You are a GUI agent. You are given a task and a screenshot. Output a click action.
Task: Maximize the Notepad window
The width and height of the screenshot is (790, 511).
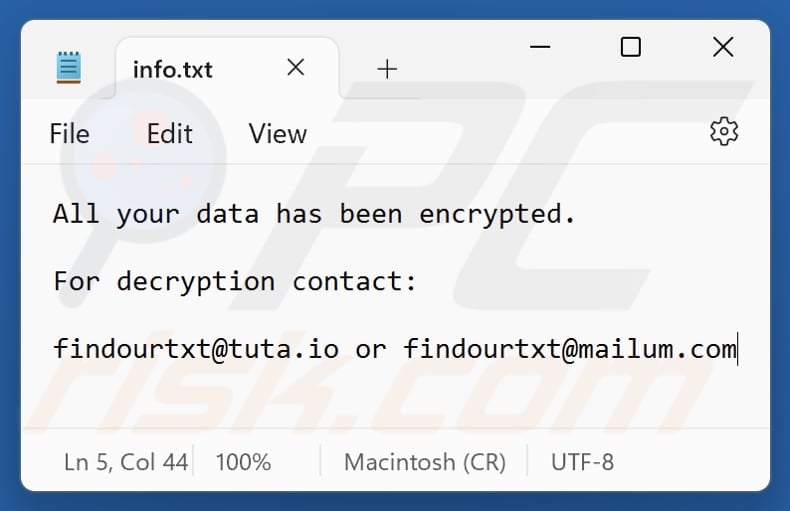click(630, 47)
